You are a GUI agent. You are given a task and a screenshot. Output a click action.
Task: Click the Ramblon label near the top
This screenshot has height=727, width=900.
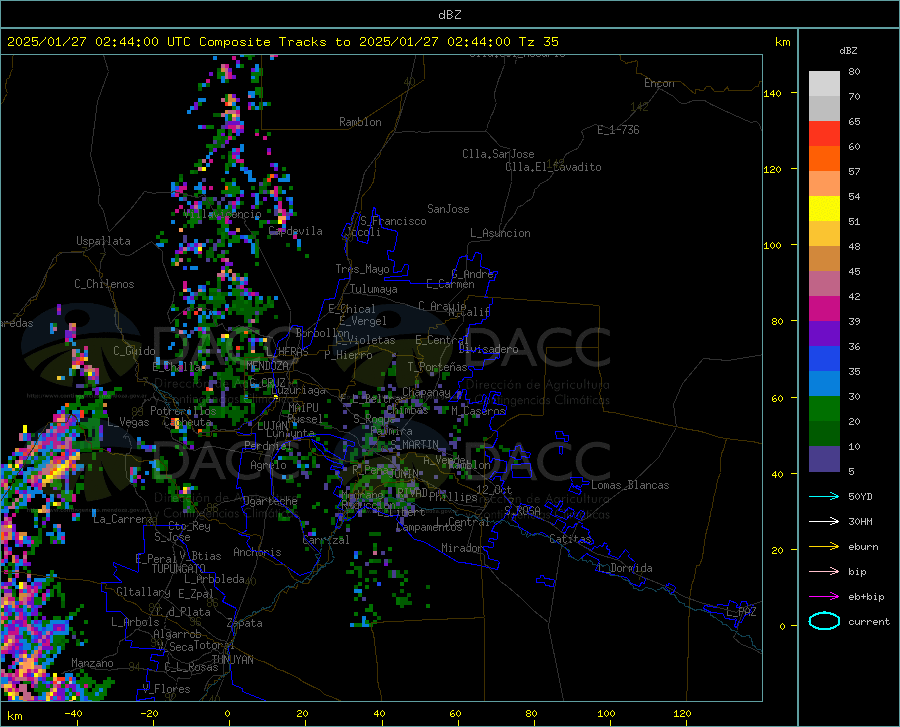[360, 122]
